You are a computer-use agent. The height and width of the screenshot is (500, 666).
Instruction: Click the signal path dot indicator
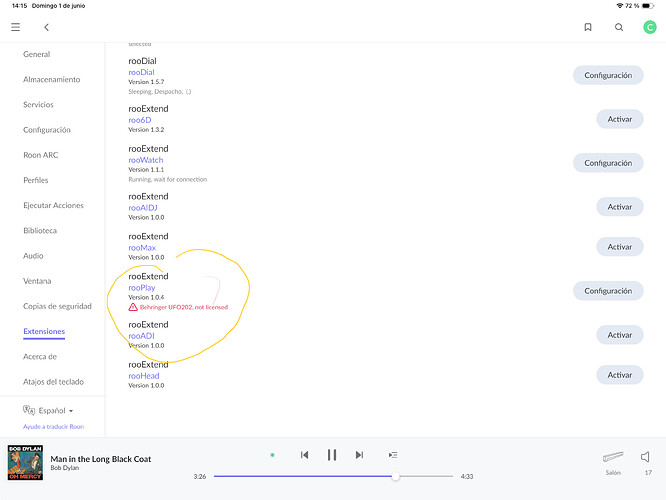point(272,455)
